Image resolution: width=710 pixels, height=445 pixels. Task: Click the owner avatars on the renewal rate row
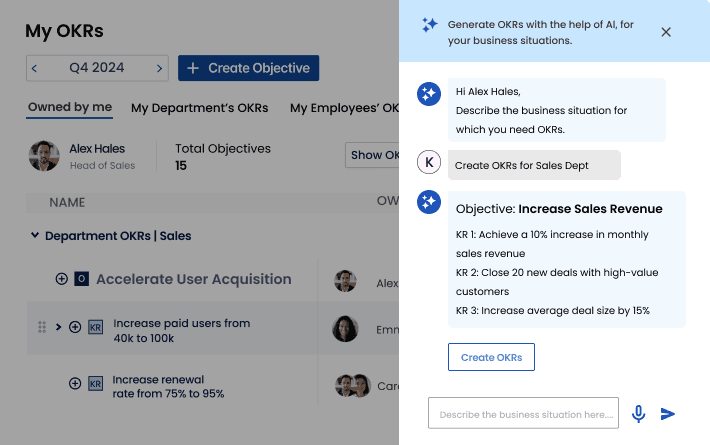tap(353, 385)
